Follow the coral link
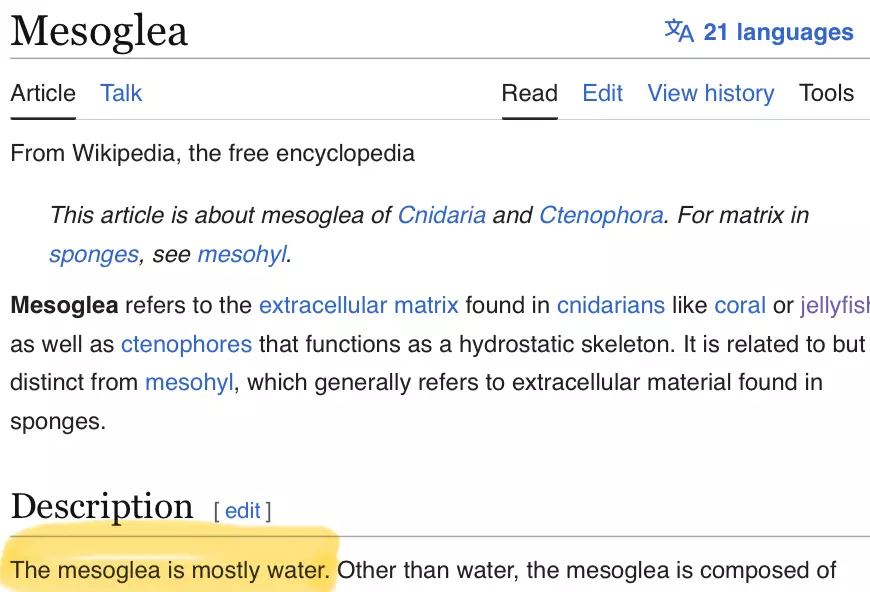870x592 pixels. (740, 305)
